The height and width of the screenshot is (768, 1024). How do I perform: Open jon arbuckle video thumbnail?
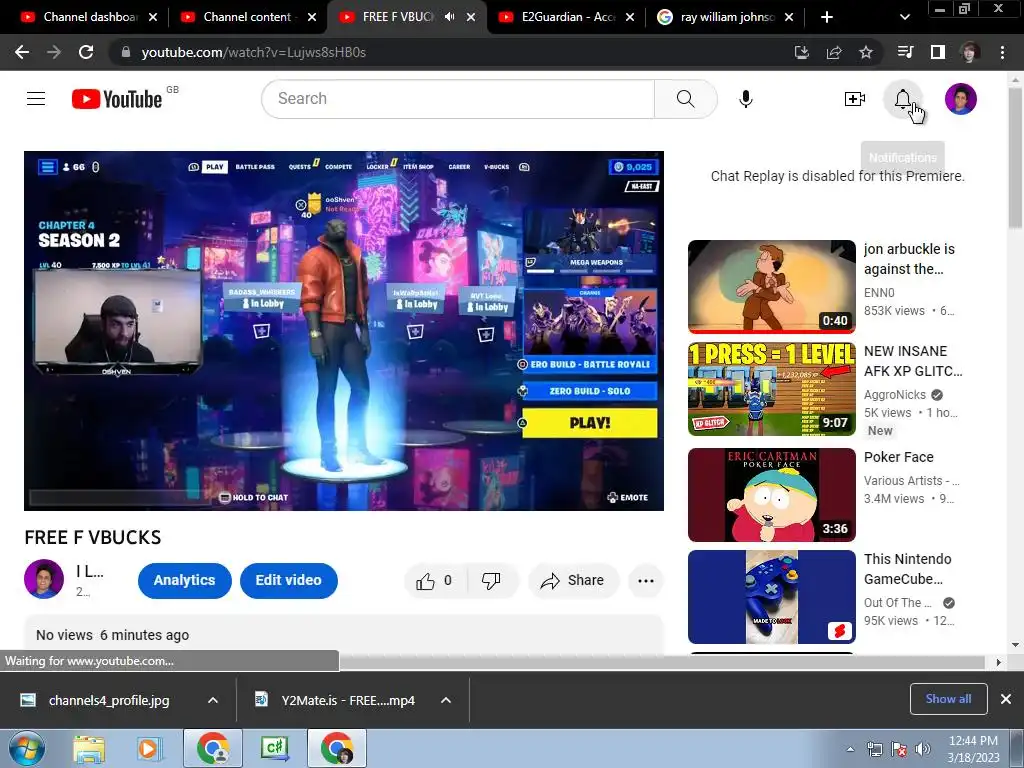[x=772, y=287]
